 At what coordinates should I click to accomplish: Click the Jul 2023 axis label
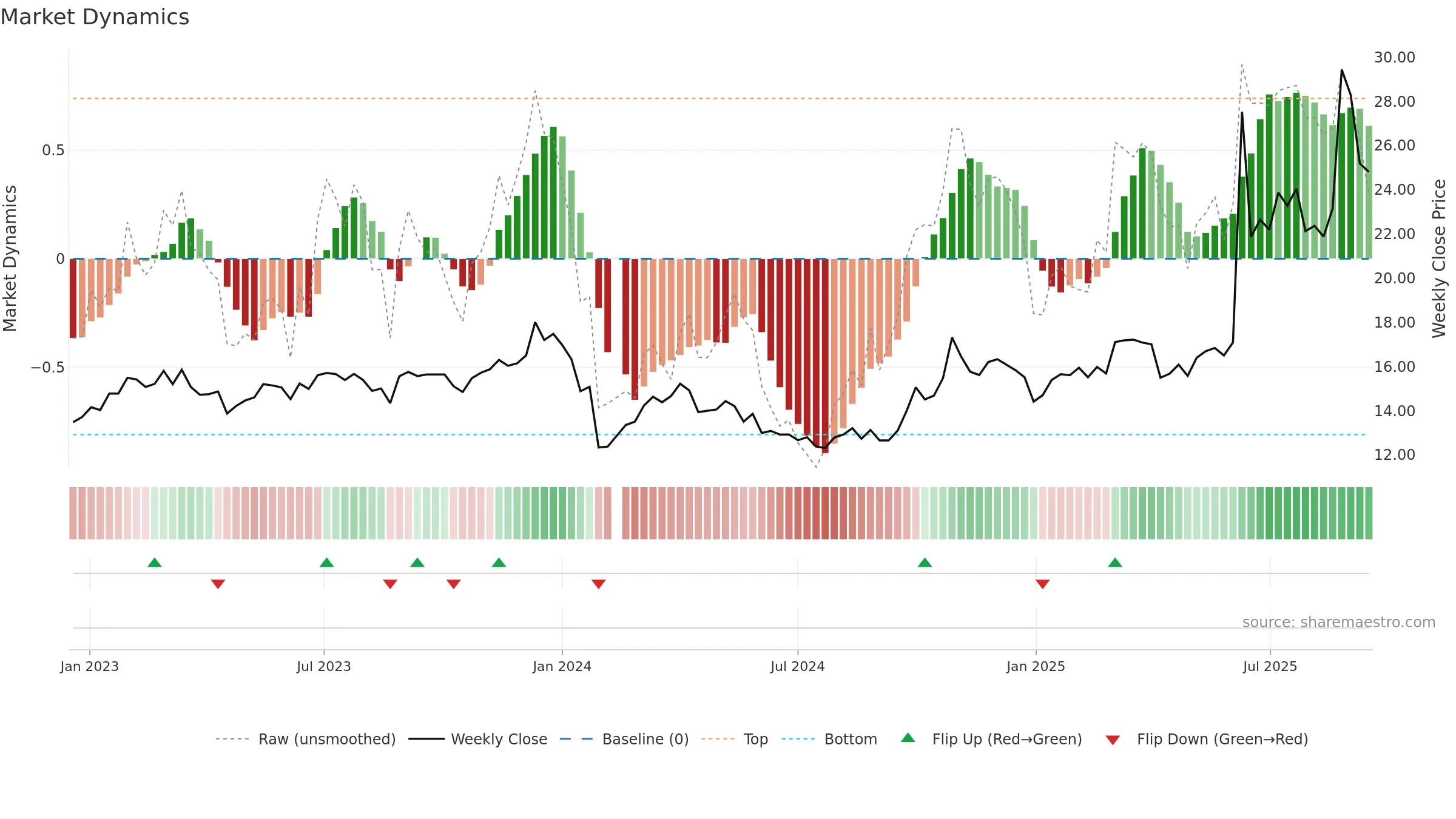[324, 666]
